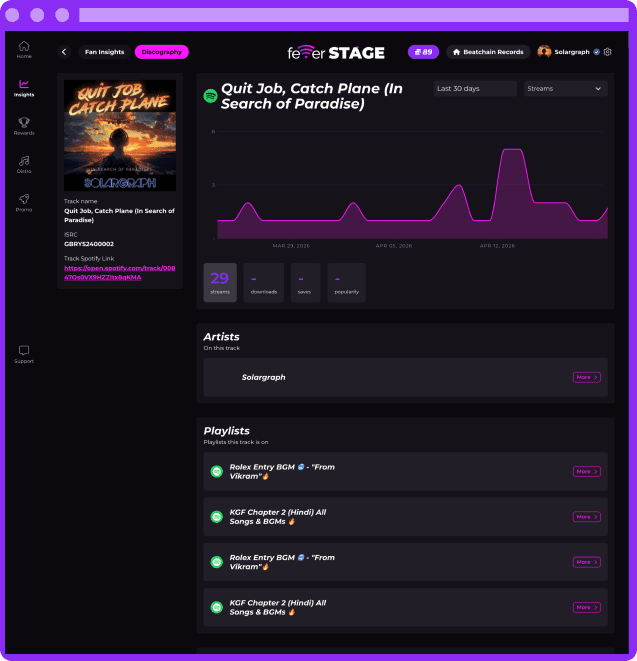The image size is (637, 661).
Task: Open the Promo rocket icon
Action: (24, 203)
